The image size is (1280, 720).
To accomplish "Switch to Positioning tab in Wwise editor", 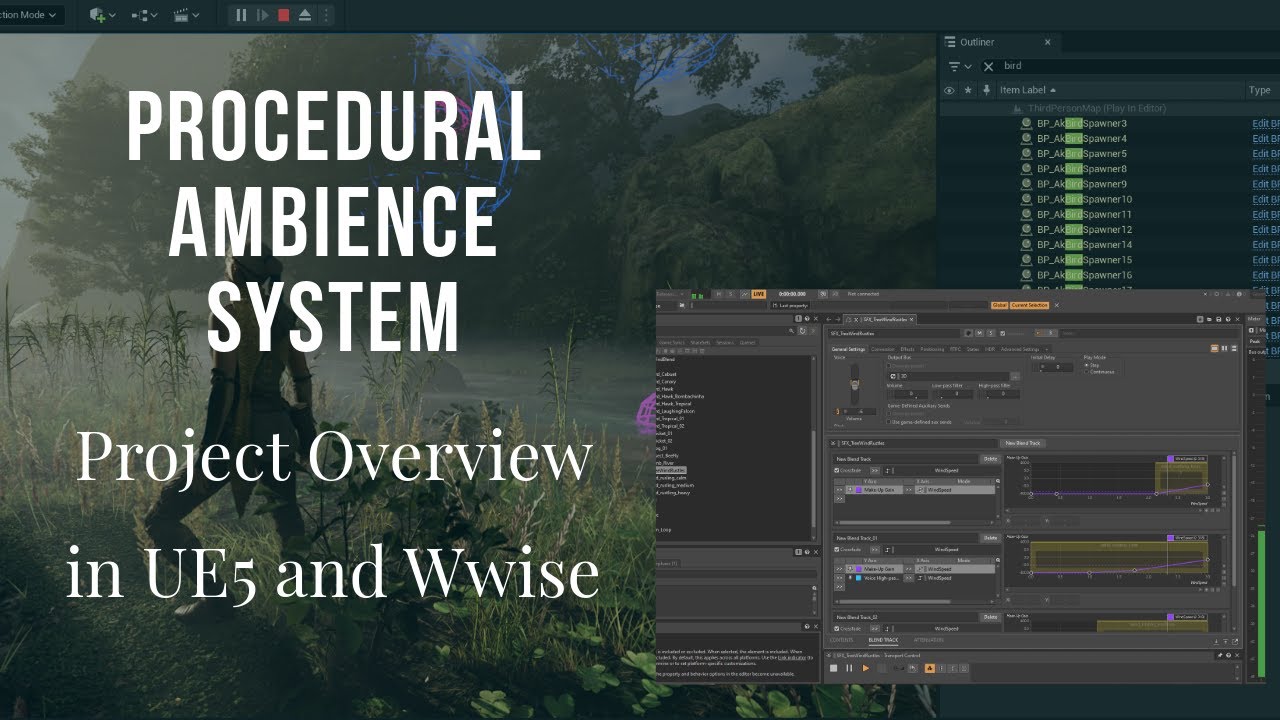I will [931, 349].
